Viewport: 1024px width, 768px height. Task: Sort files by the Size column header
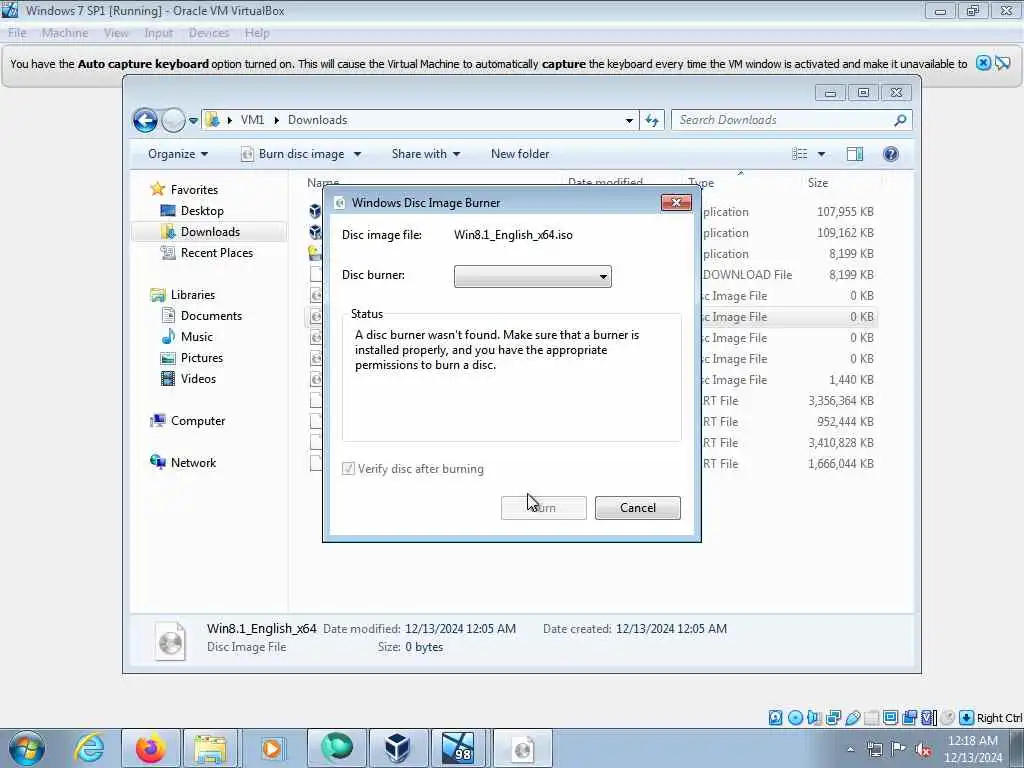coord(818,183)
